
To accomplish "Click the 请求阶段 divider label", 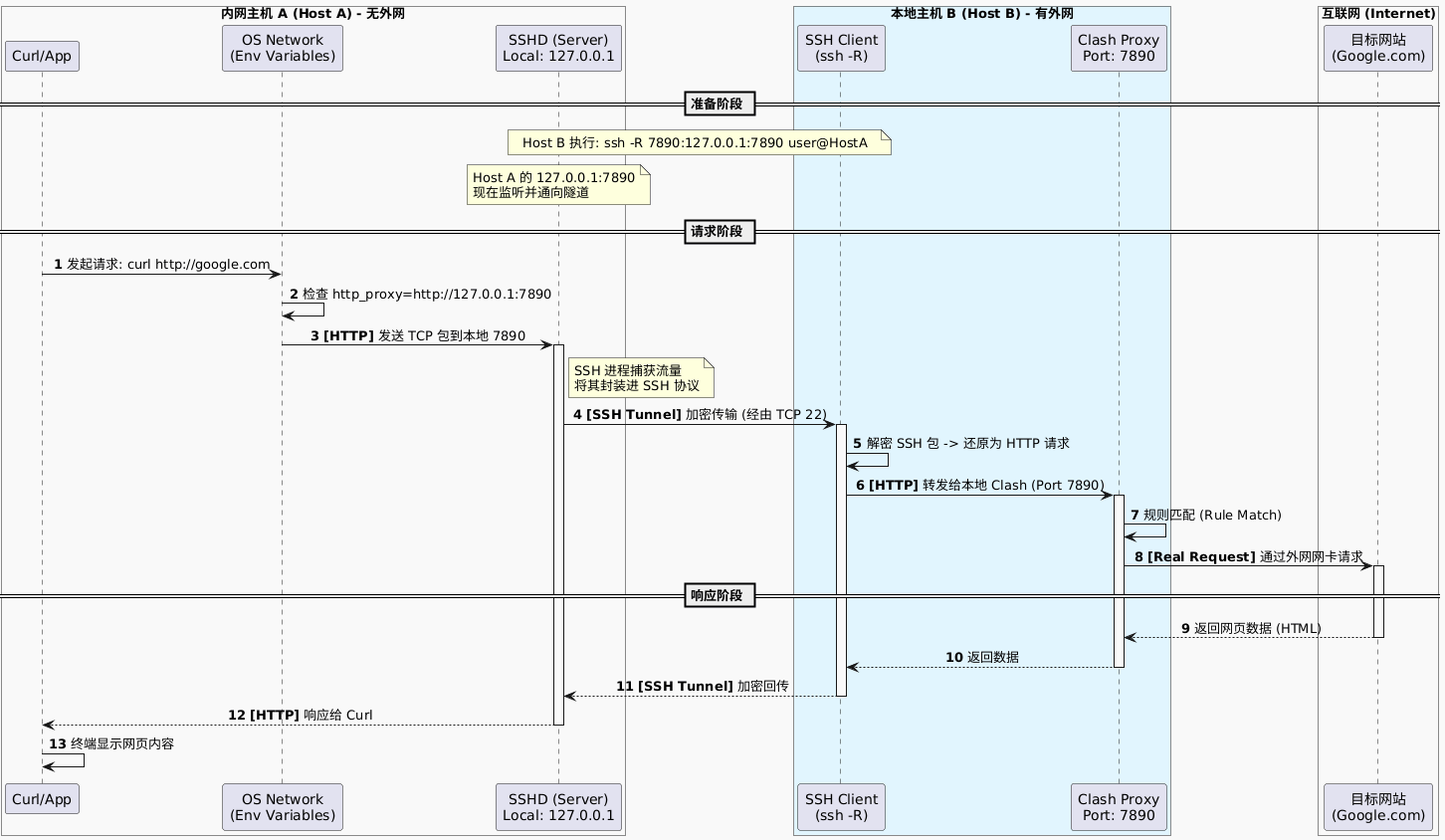I will point(720,232).
